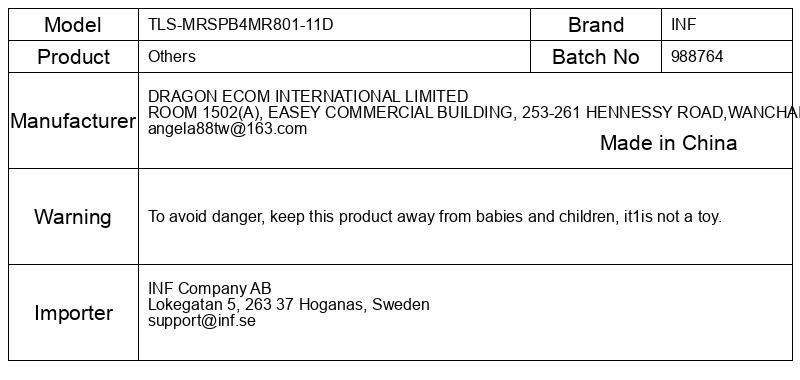Screen dimensions: 800x380
Task: Select the model number TLS-MRSPB4MR801-11D
Action: click(x=240, y=24)
